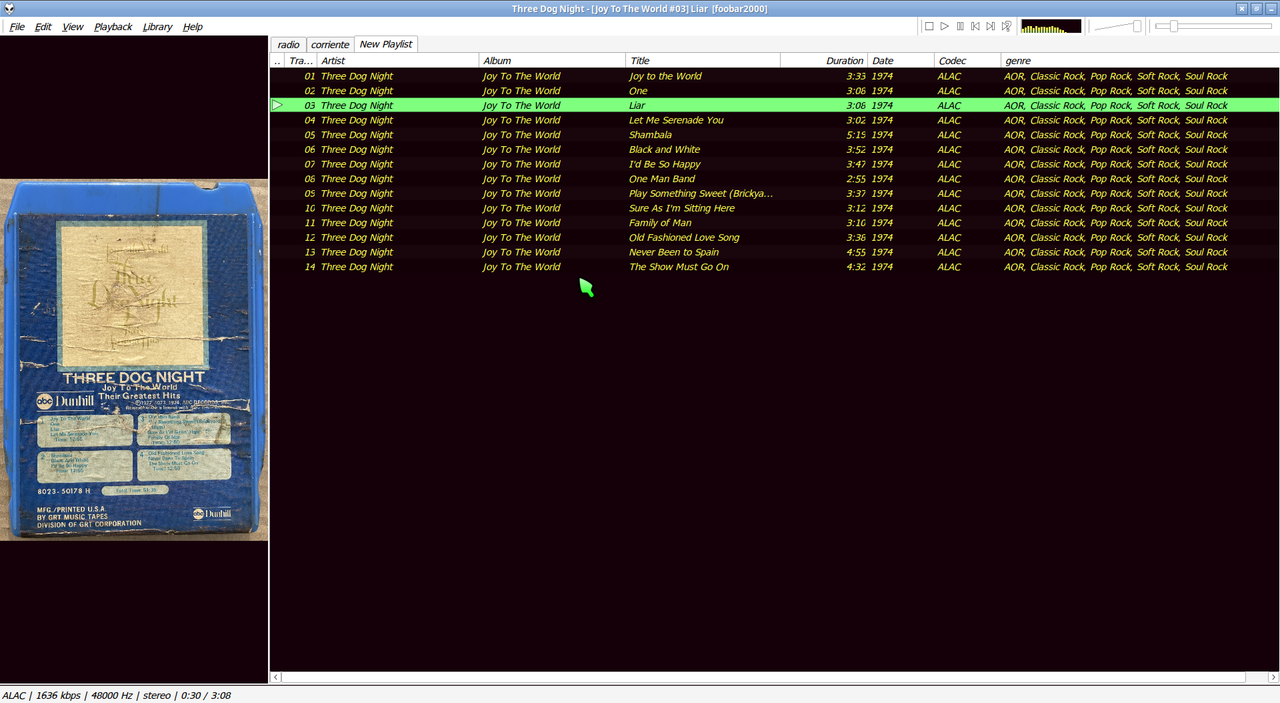Open the File menu
Image resolution: width=1280 pixels, height=703 pixels.
[17, 27]
